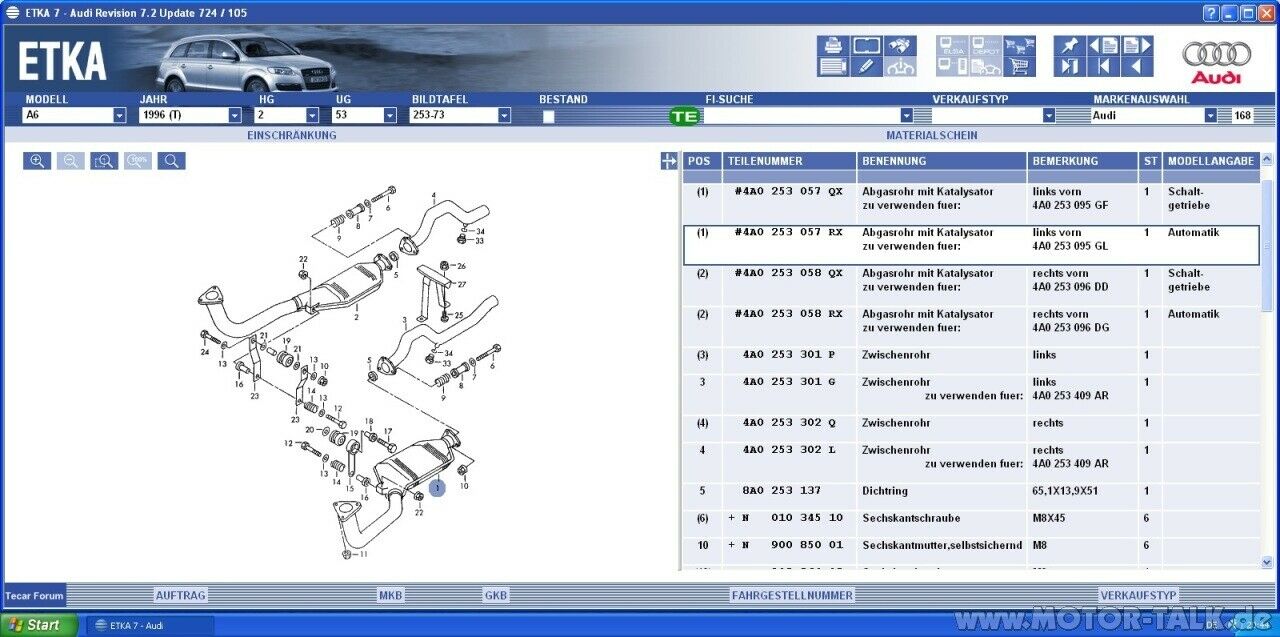Viewport: 1280px width, 637px height.
Task: Click the frame icon next to printer
Action: click(x=867, y=46)
